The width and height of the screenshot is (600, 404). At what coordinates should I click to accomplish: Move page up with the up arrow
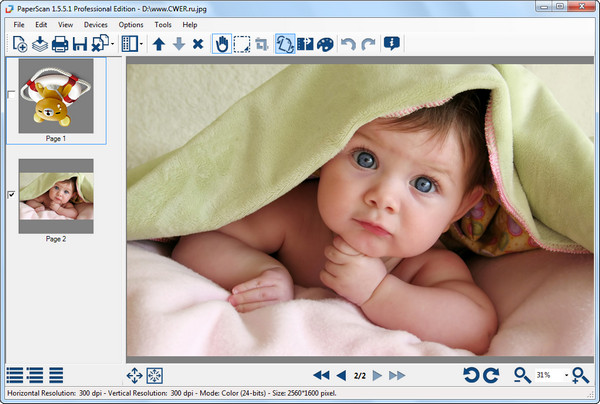click(158, 44)
